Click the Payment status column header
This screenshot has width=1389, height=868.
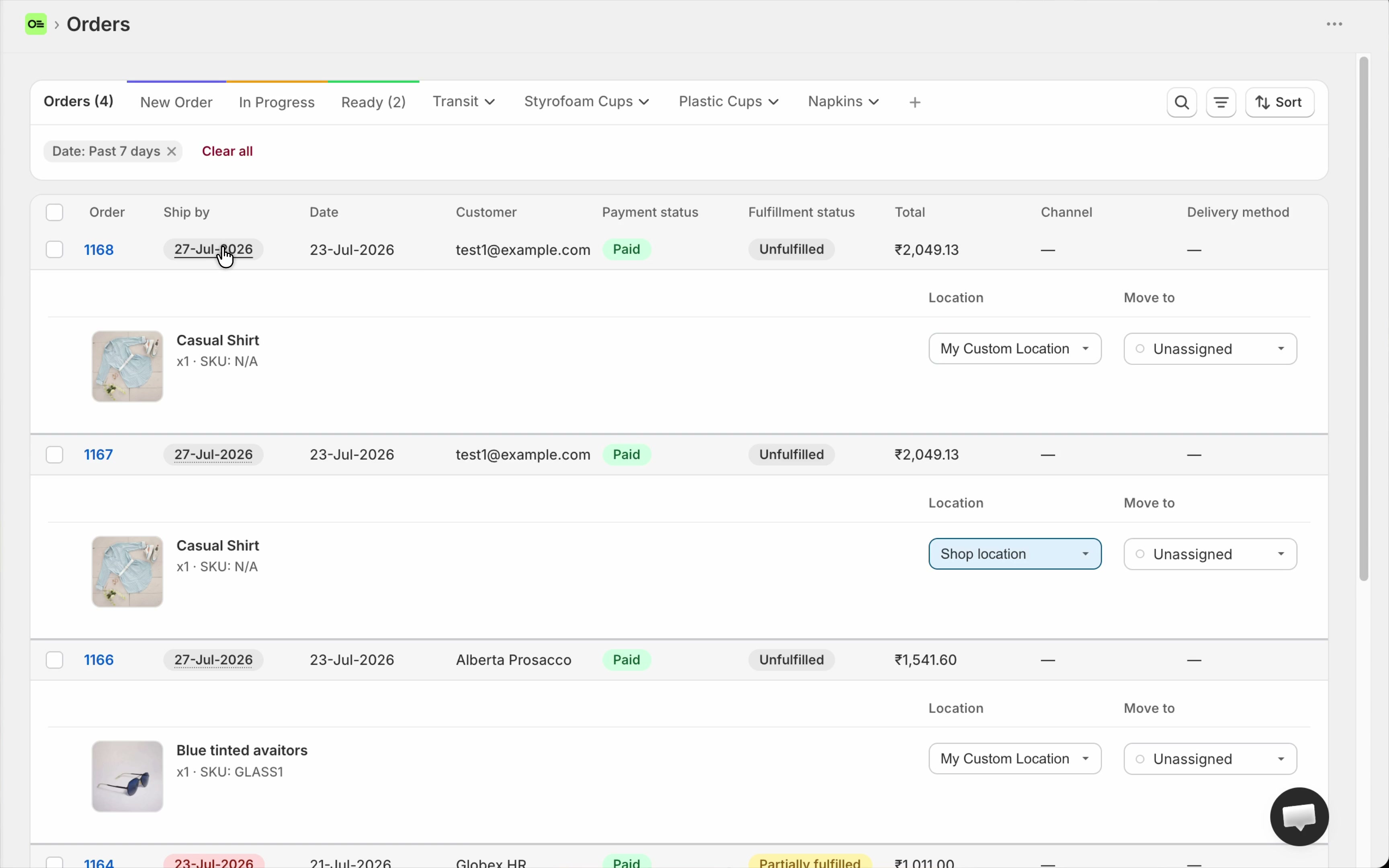pos(650,213)
